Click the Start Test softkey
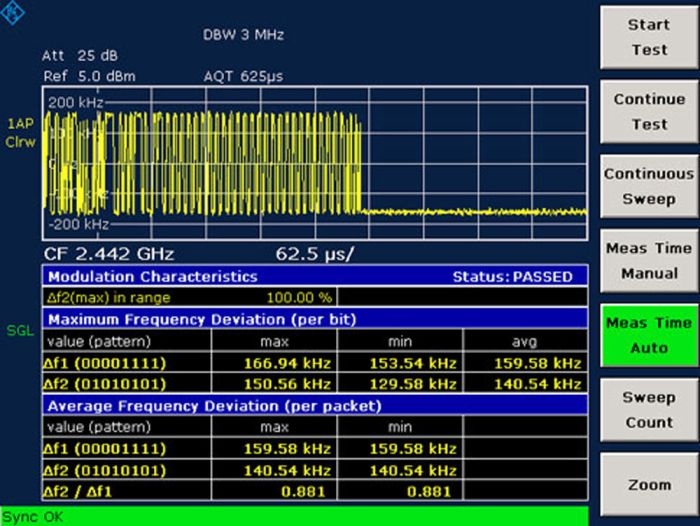This screenshot has width=700, height=526. [x=649, y=38]
